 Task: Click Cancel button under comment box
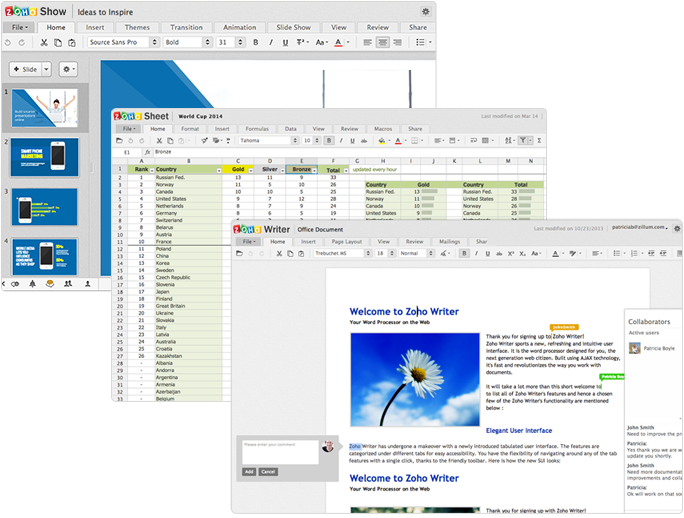(268, 472)
